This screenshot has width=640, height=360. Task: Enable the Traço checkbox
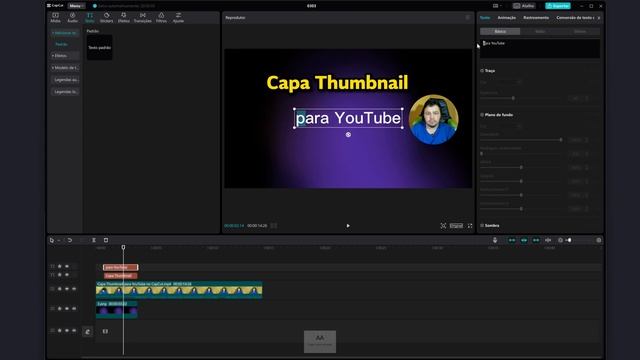click(x=482, y=71)
